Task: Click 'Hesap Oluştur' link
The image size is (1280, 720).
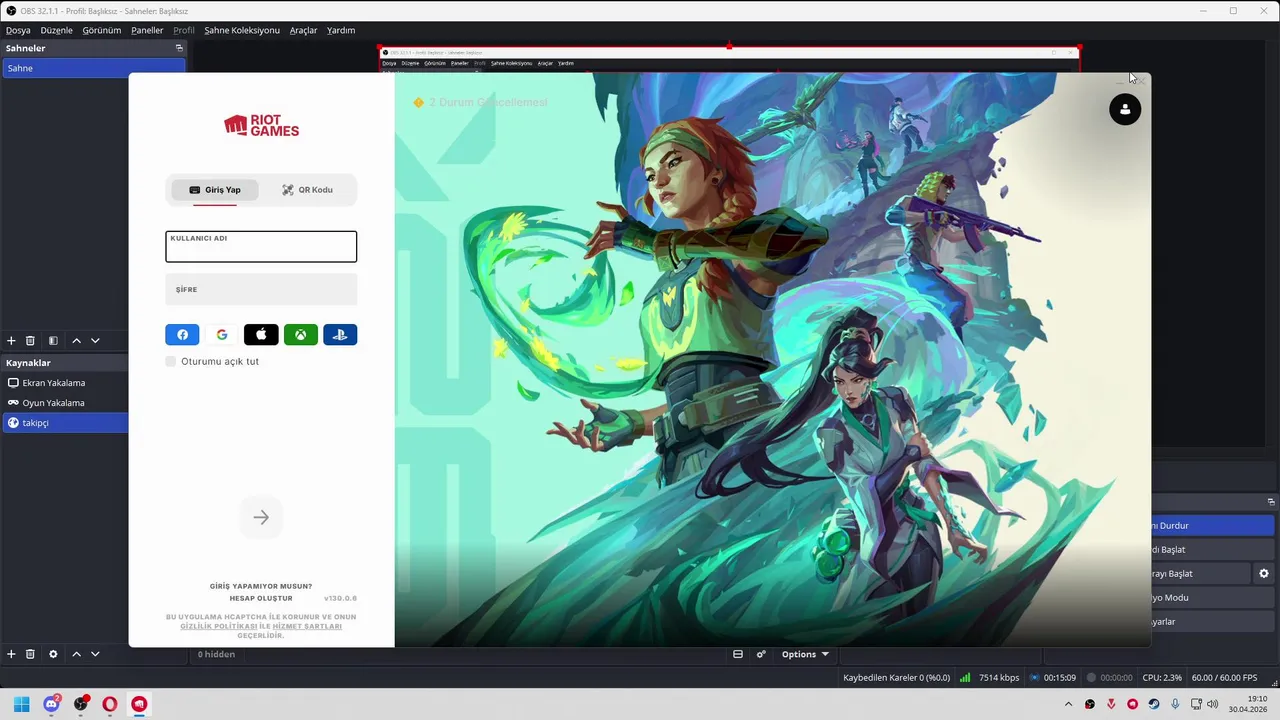Action: click(261, 598)
